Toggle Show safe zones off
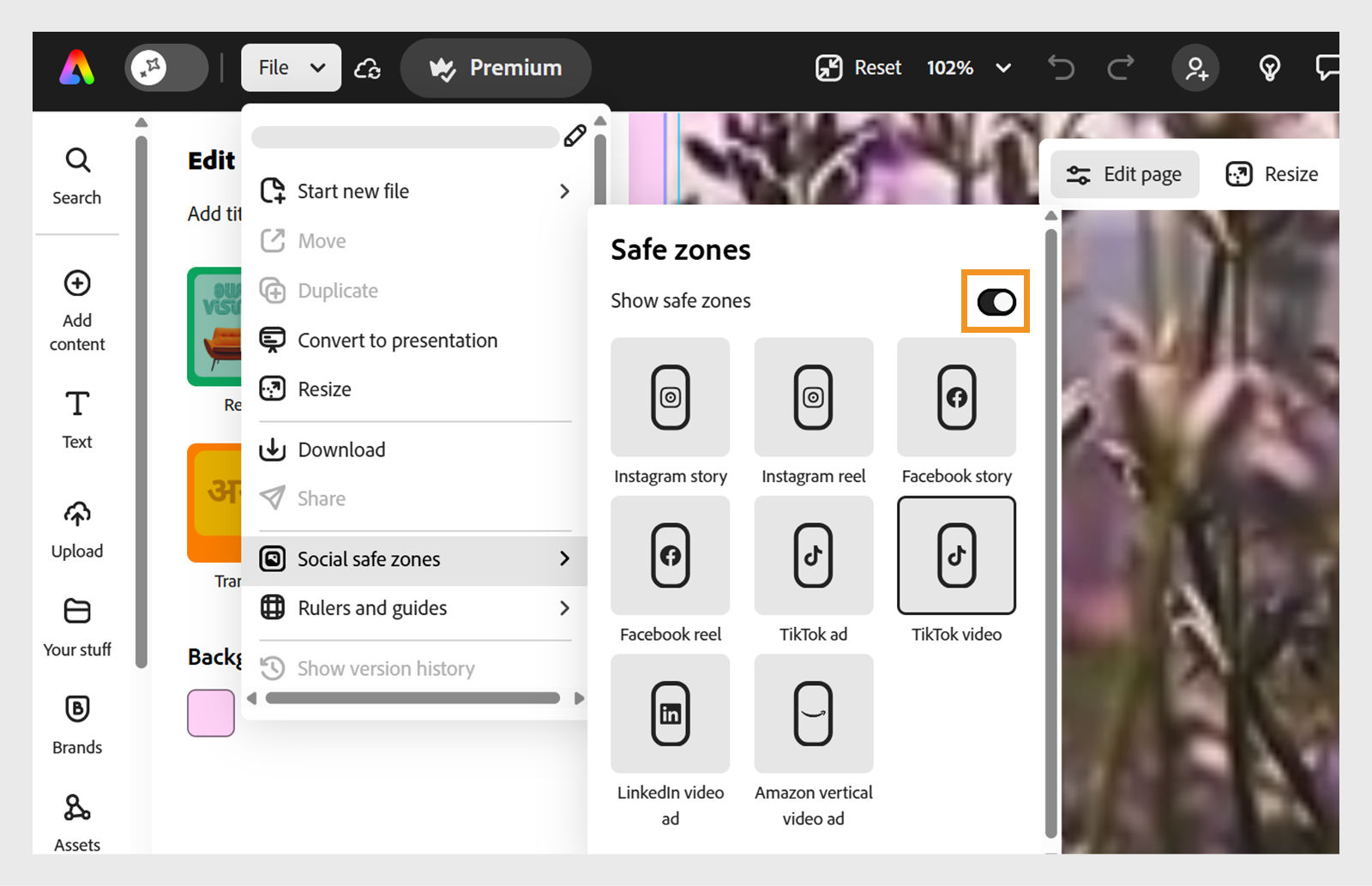 point(995,301)
